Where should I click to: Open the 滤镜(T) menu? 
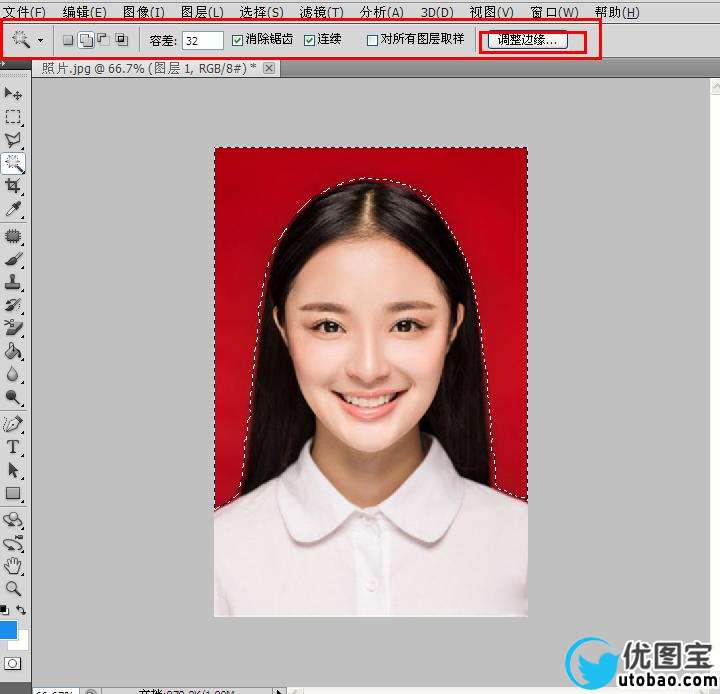click(321, 12)
